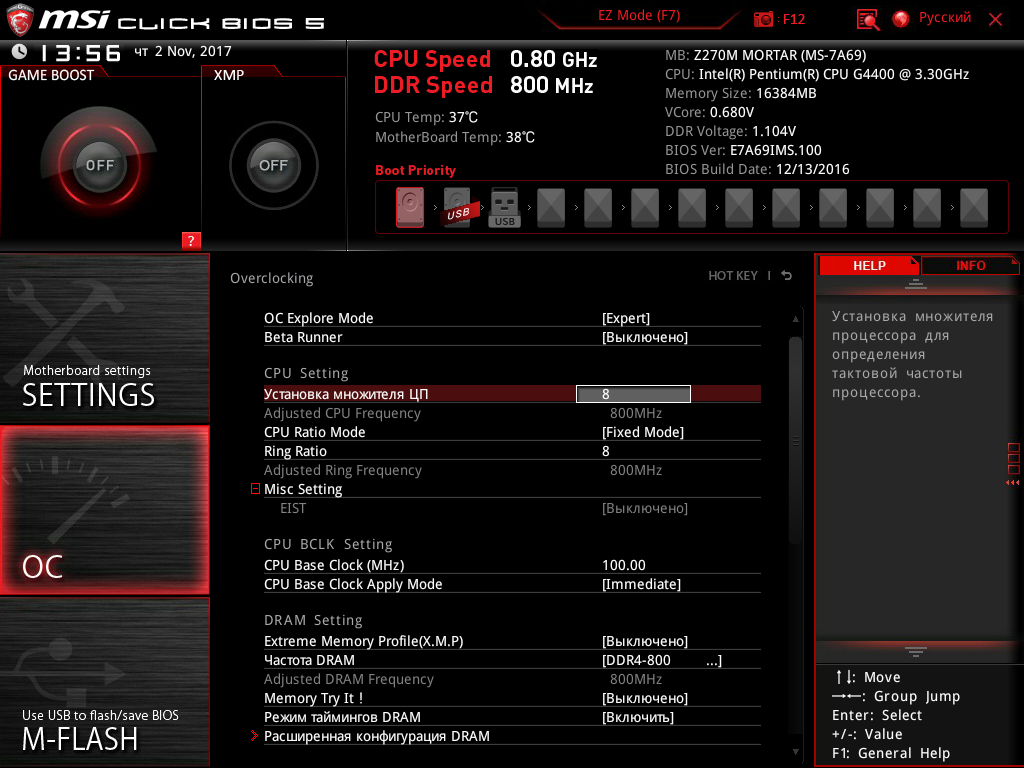Image resolution: width=1024 pixels, height=768 pixels.
Task: Select the USB drive boot device icon
Action: pos(504,208)
